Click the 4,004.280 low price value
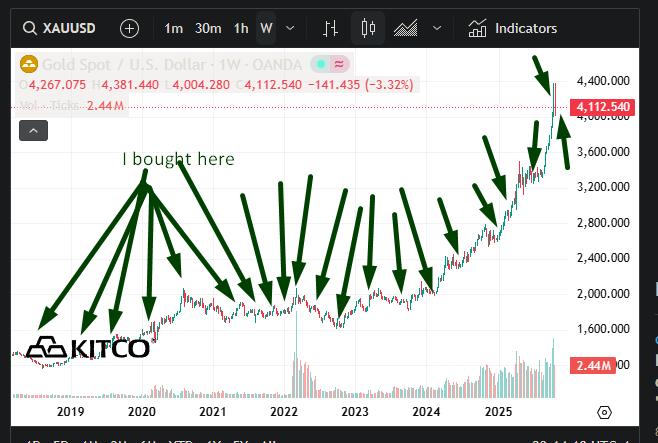This screenshot has width=658, height=443. coord(201,85)
